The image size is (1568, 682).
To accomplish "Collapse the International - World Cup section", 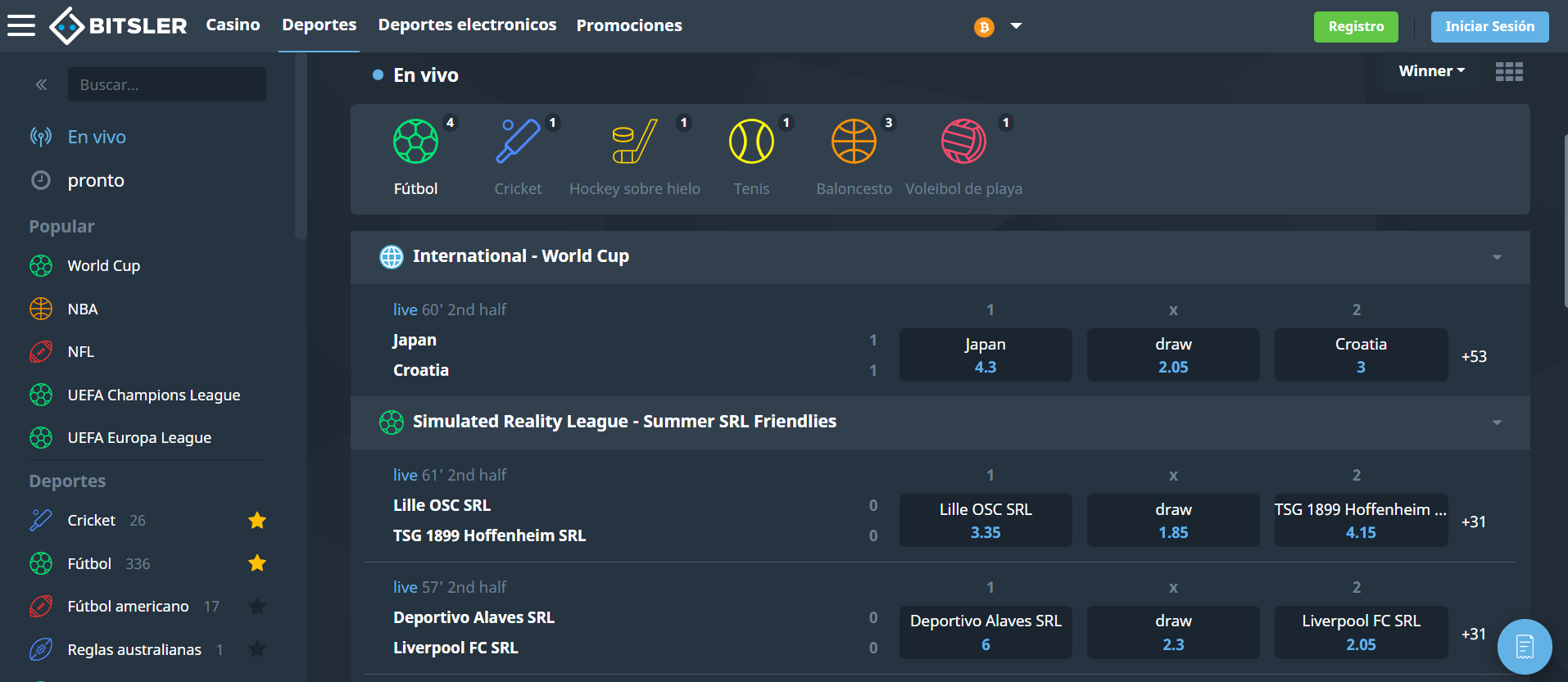I will coord(1497,257).
